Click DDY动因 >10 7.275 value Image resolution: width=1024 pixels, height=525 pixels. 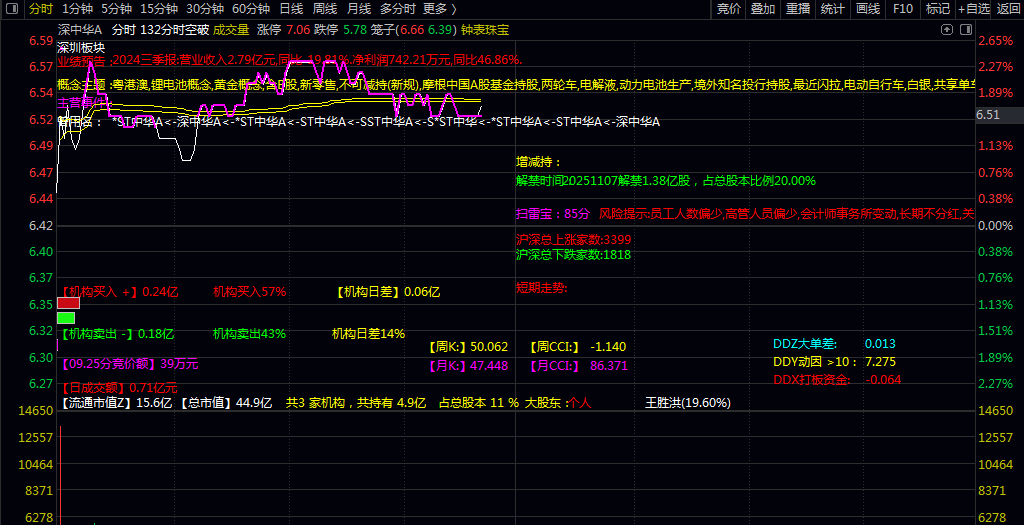pos(835,362)
